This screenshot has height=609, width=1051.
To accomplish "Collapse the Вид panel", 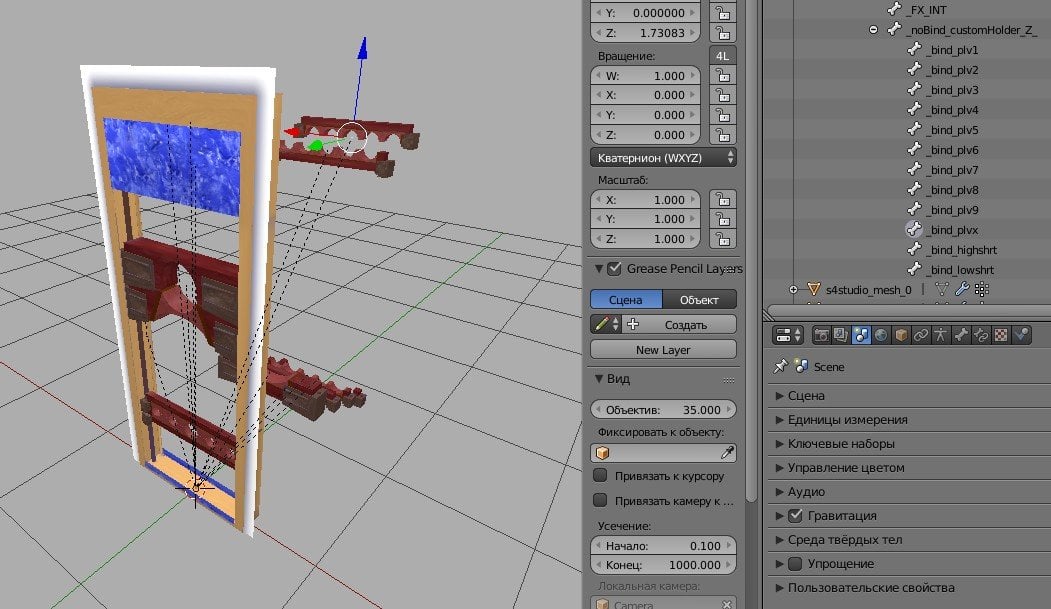I will click(x=599, y=379).
